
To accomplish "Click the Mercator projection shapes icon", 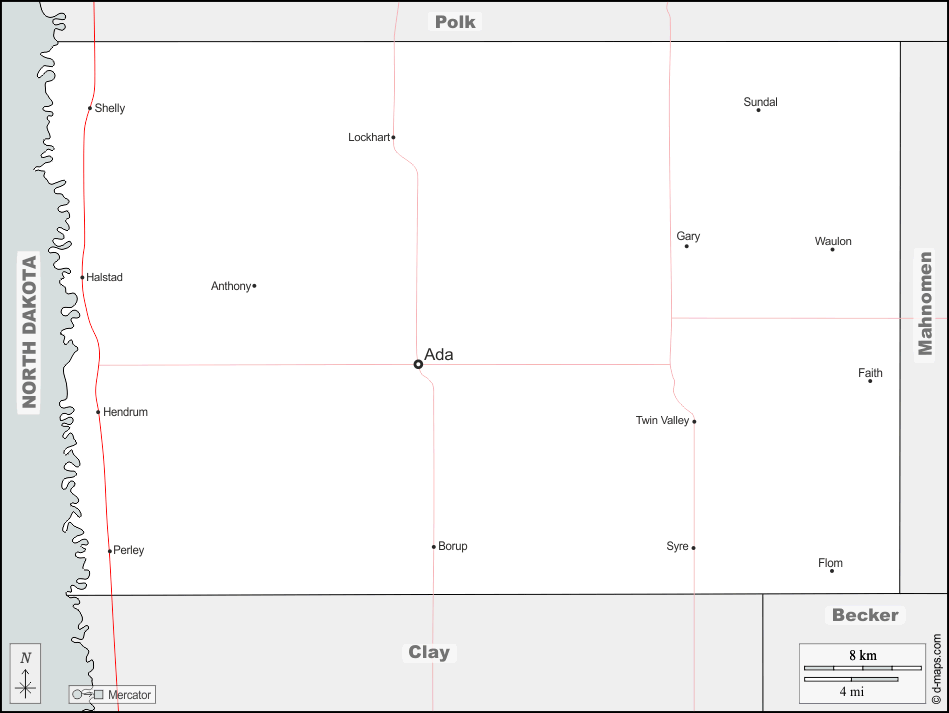I will pyautogui.click(x=87, y=694).
